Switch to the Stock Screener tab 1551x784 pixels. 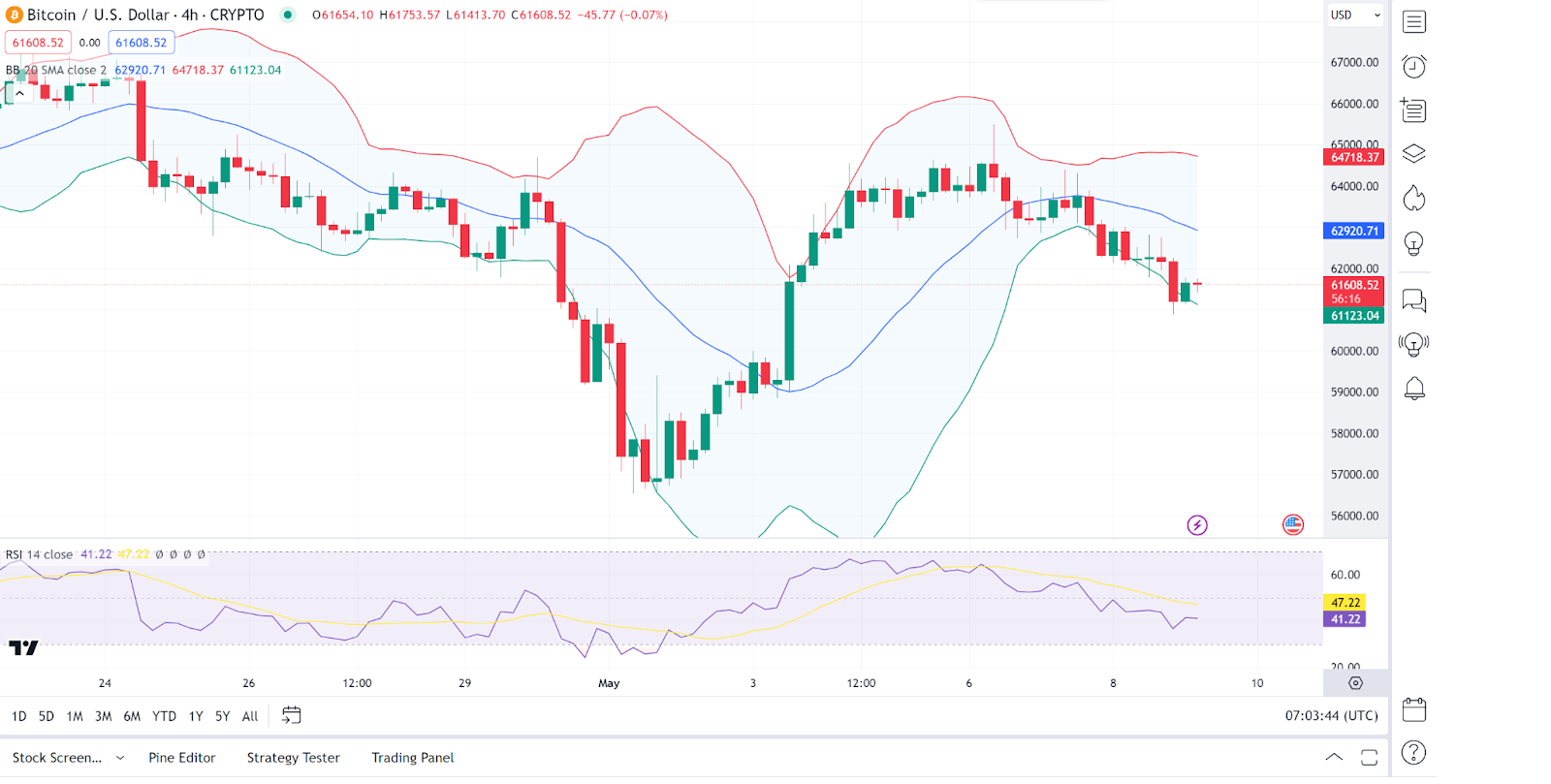(x=56, y=758)
